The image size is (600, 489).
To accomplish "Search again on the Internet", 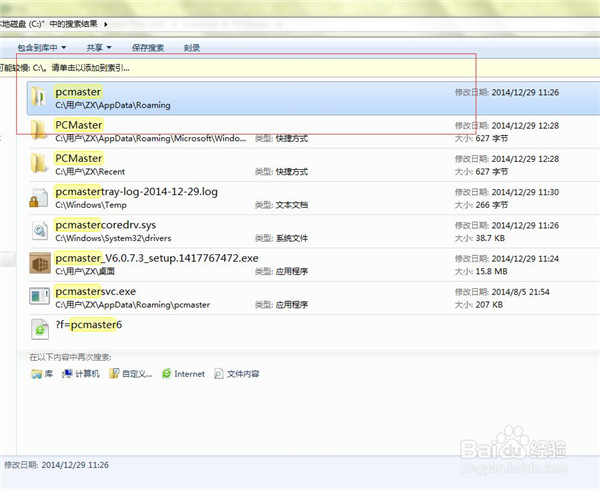I will click(182, 374).
